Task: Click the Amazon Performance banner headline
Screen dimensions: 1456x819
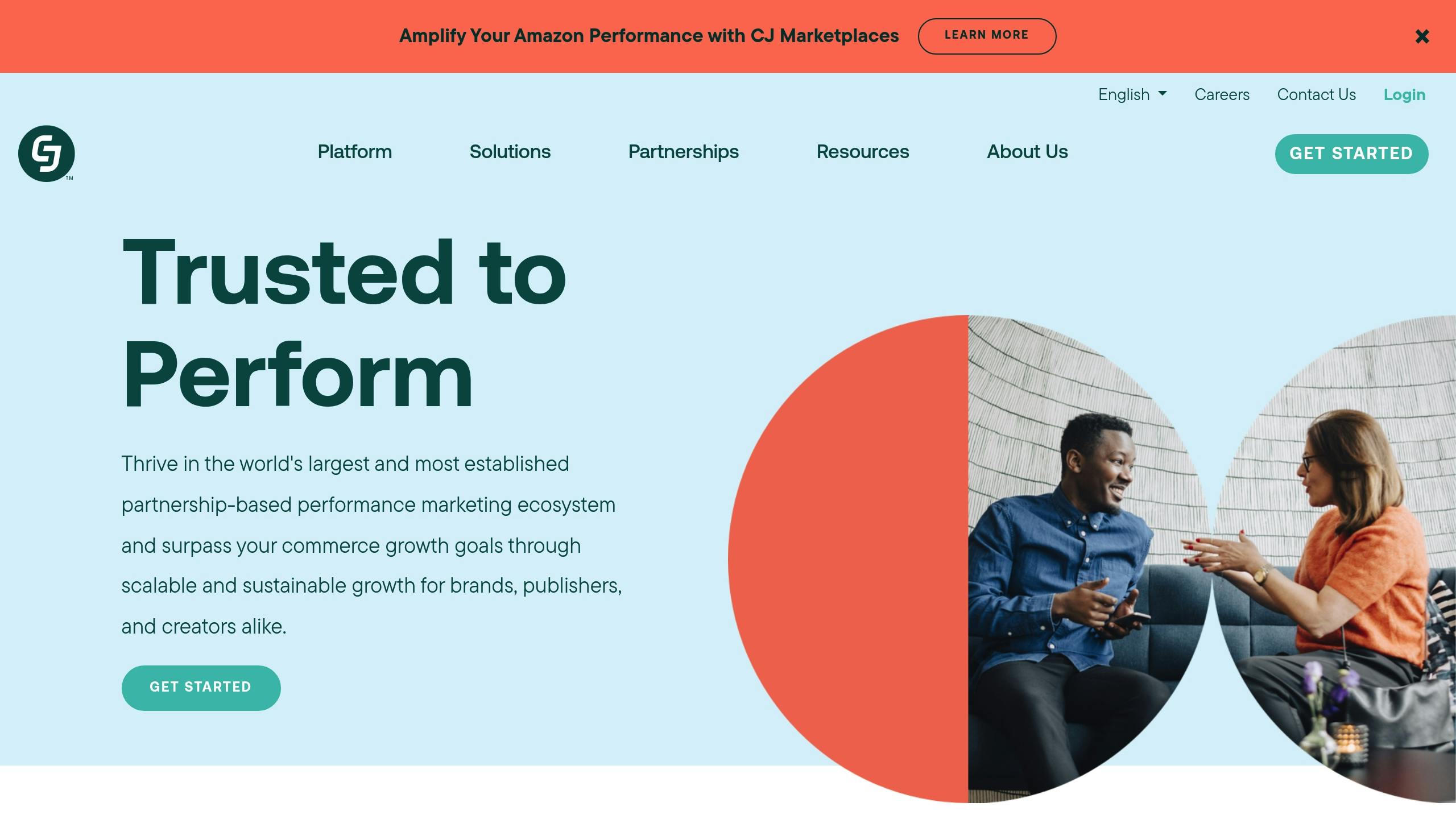Action: point(648,36)
